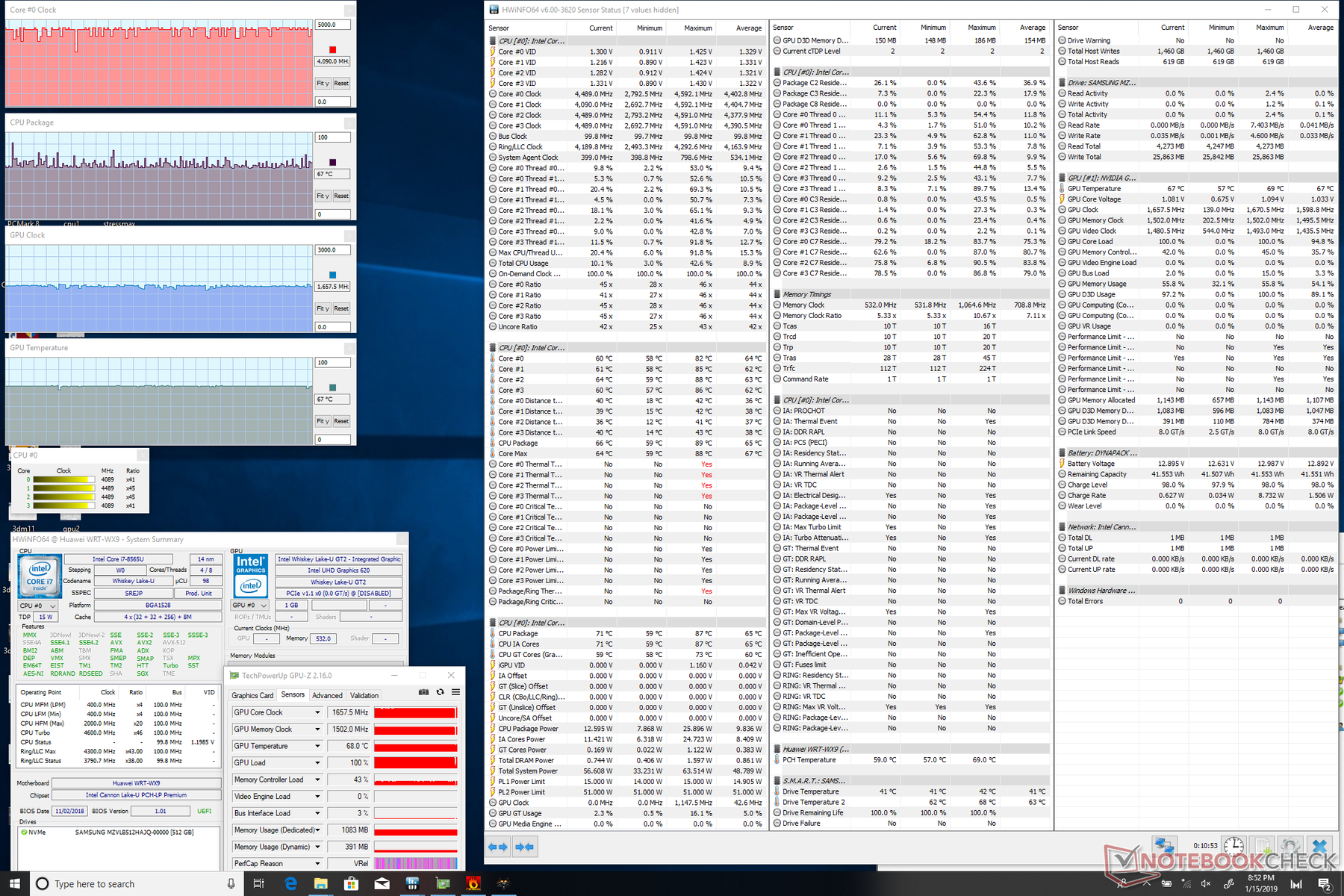Open the Advanced tab in GPU-Z
Viewport: 1344px width, 896px height.
click(x=327, y=695)
